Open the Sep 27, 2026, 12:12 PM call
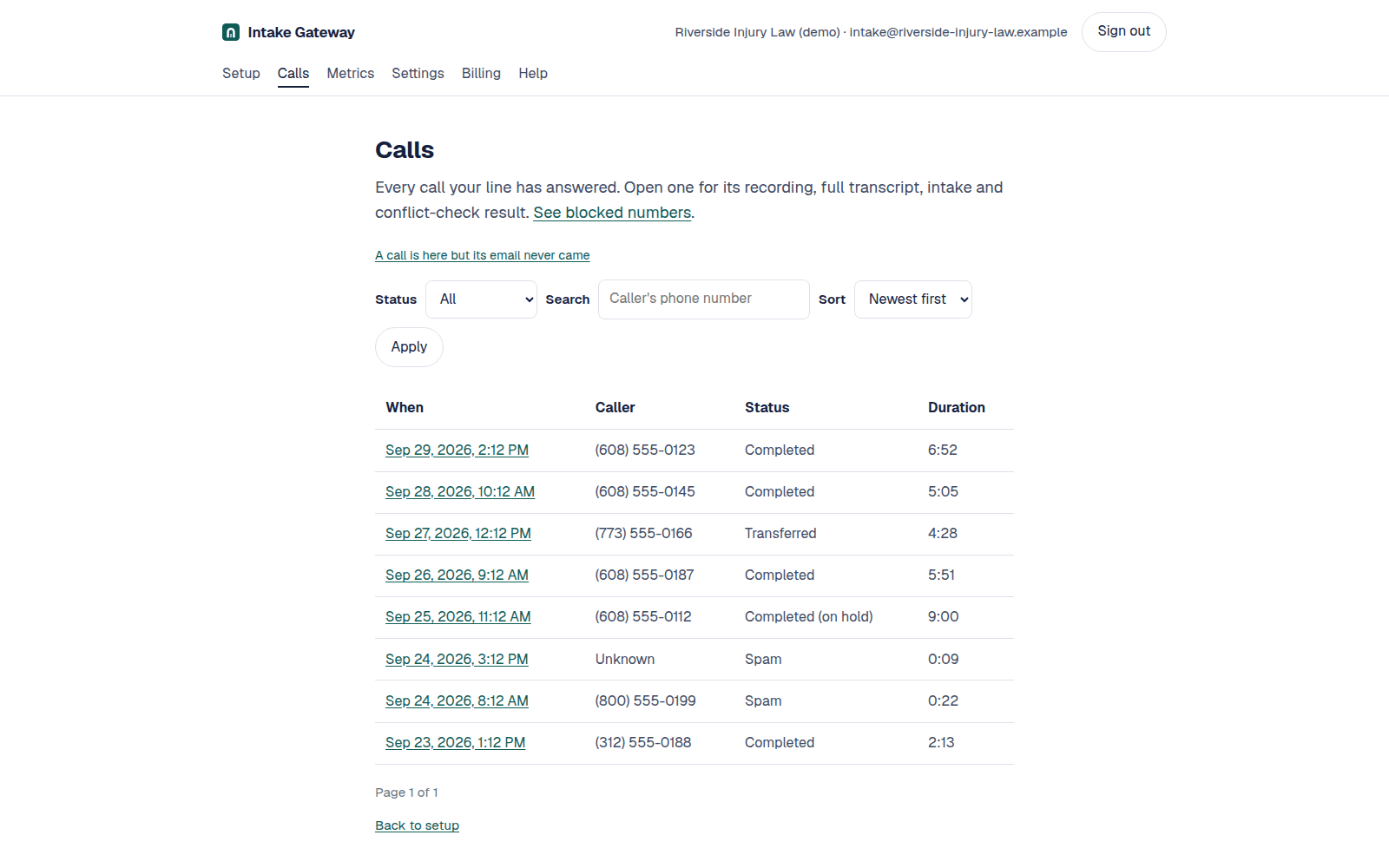The width and height of the screenshot is (1389, 868). [x=458, y=534]
